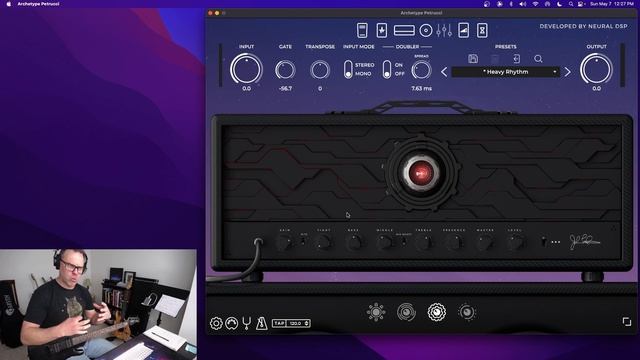Open the cabinet speaker section icon
The width and height of the screenshot is (640, 360).
click(426, 31)
